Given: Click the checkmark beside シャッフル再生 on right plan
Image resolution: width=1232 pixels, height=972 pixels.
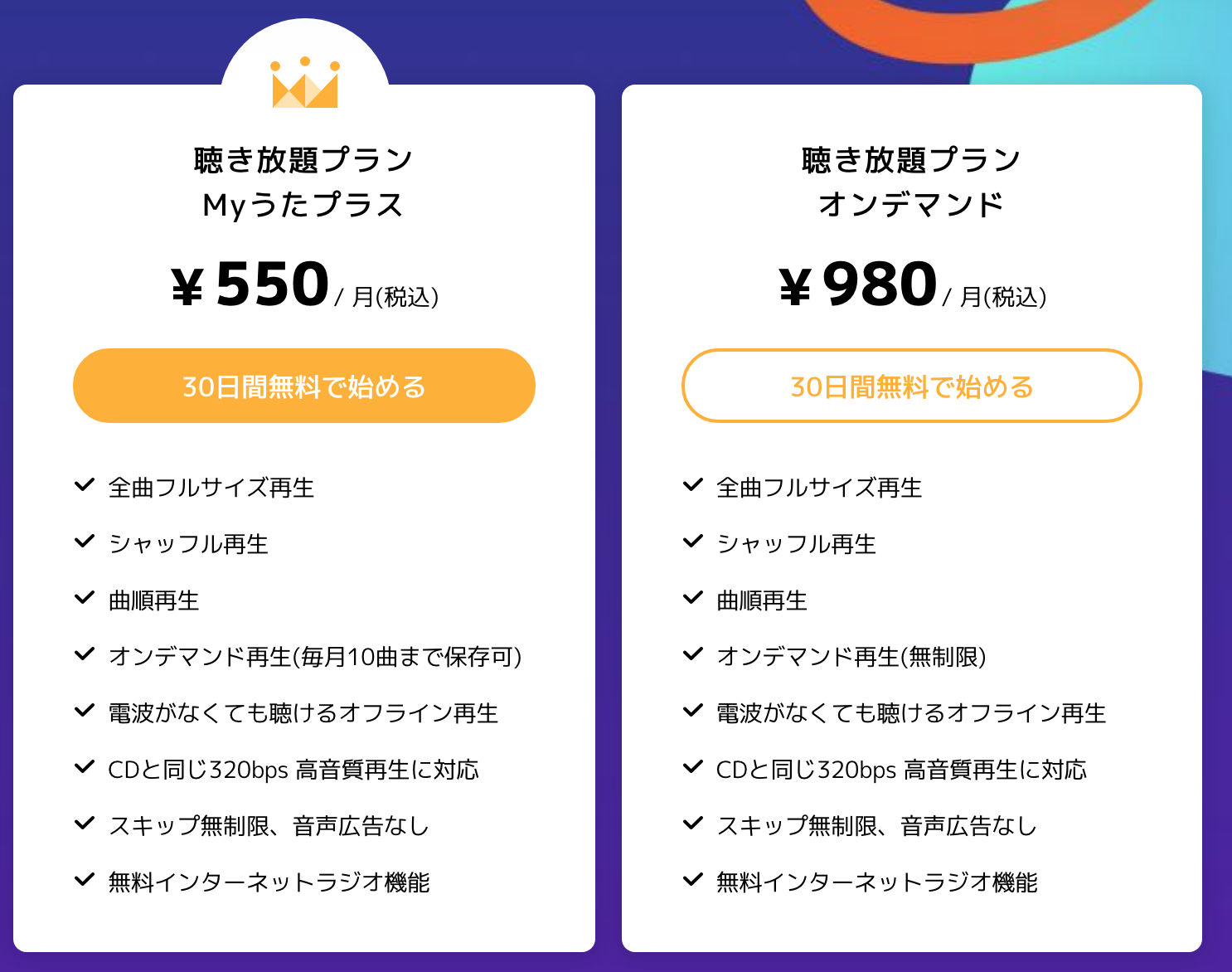Looking at the screenshot, I should (692, 542).
